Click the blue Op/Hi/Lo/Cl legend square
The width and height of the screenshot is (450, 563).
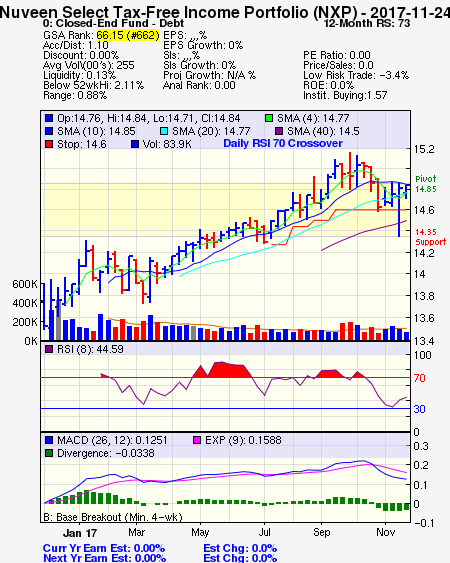tap(49, 118)
